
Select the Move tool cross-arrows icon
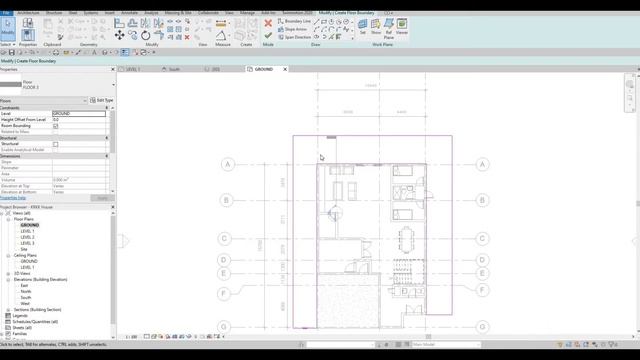(x=119, y=35)
